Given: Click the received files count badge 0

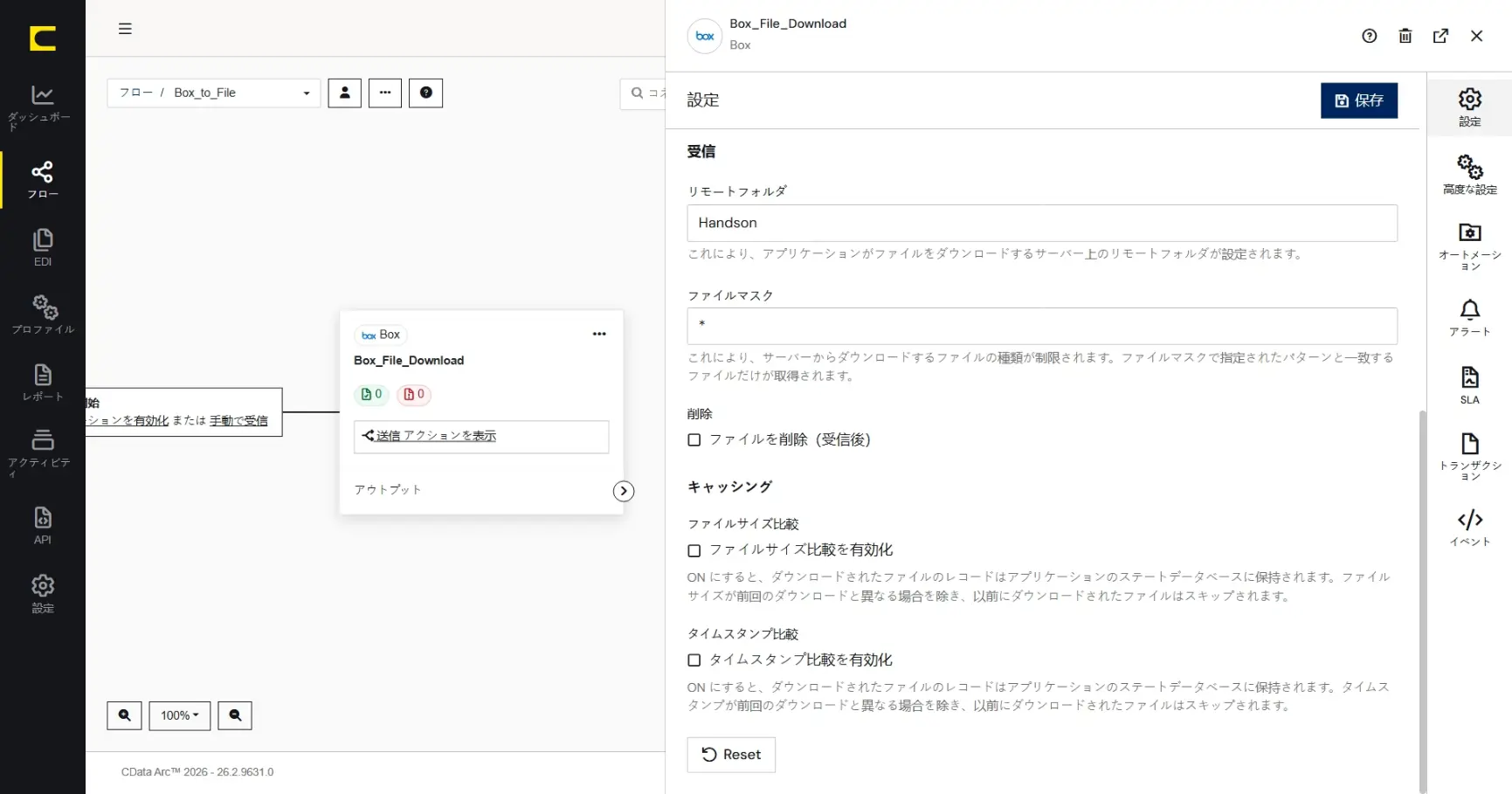Looking at the screenshot, I should (371, 394).
